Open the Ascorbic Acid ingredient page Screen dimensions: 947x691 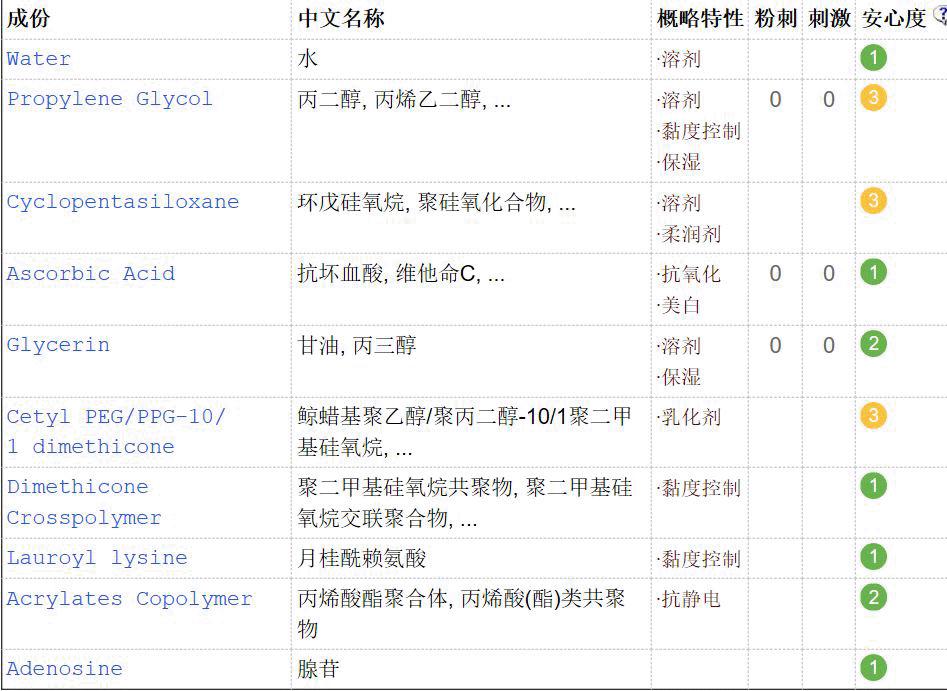click(90, 273)
